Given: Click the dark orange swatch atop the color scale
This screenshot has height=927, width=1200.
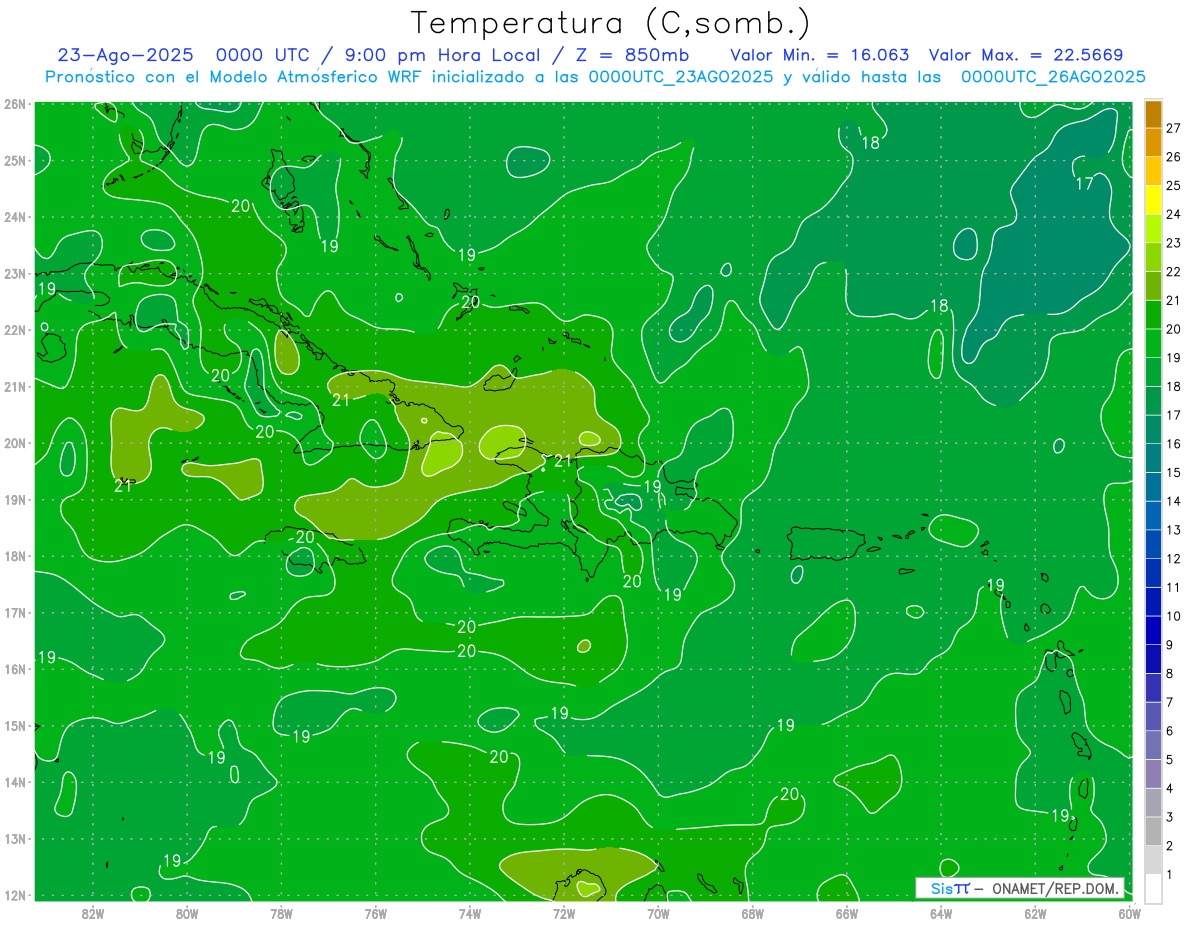Looking at the screenshot, I should (1153, 115).
